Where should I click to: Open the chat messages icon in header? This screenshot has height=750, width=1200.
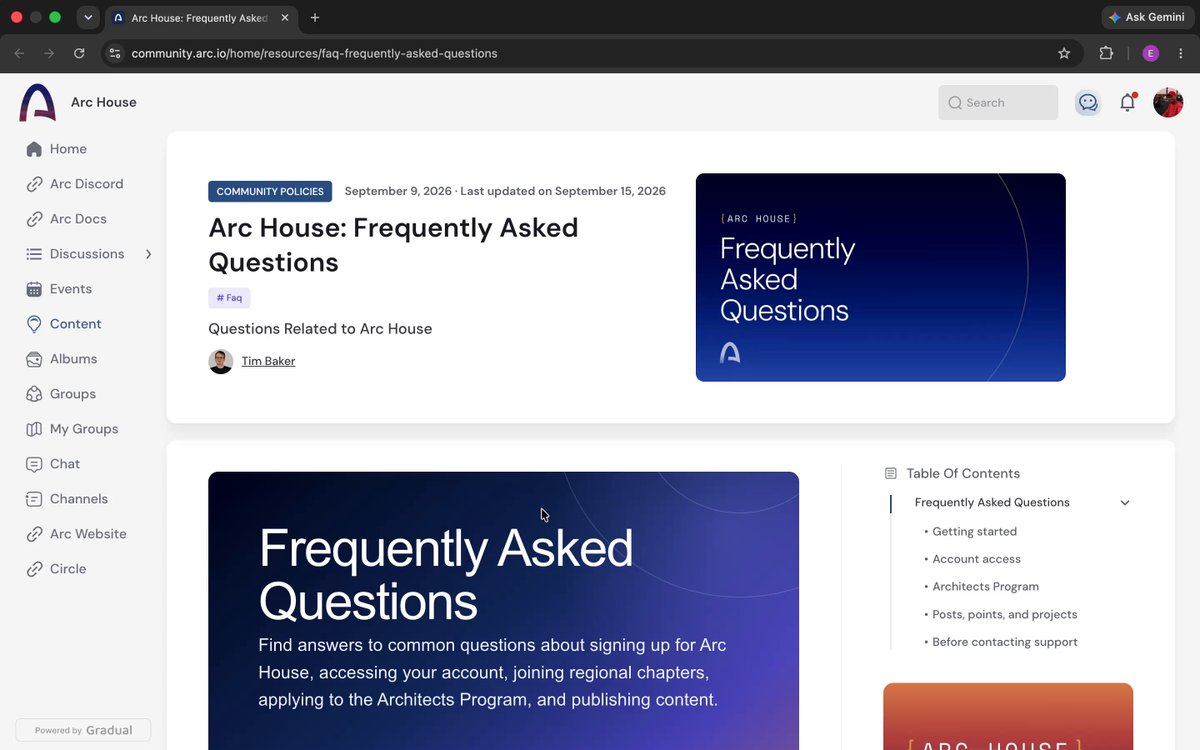point(1088,102)
